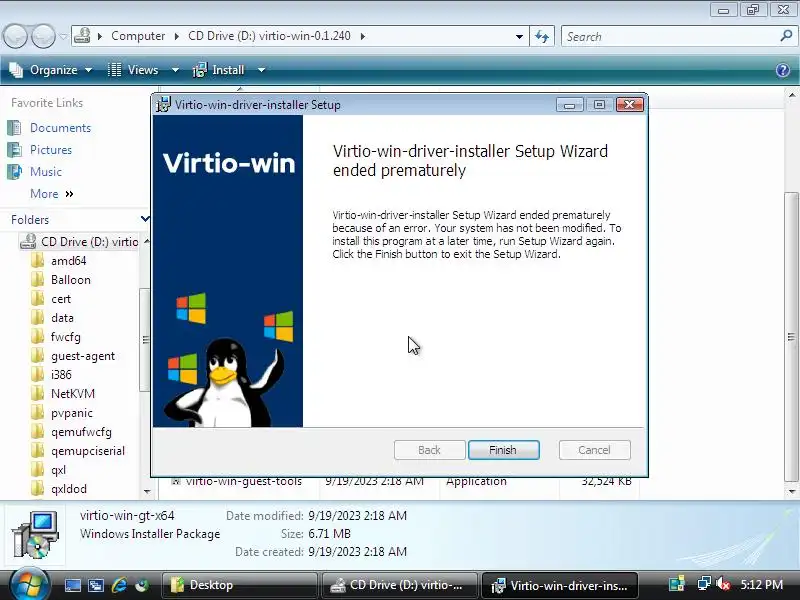Image resolution: width=800 pixels, height=600 pixels.
Task: Click the Pictures icon in Favorite Links
Action: click(14, 149)
